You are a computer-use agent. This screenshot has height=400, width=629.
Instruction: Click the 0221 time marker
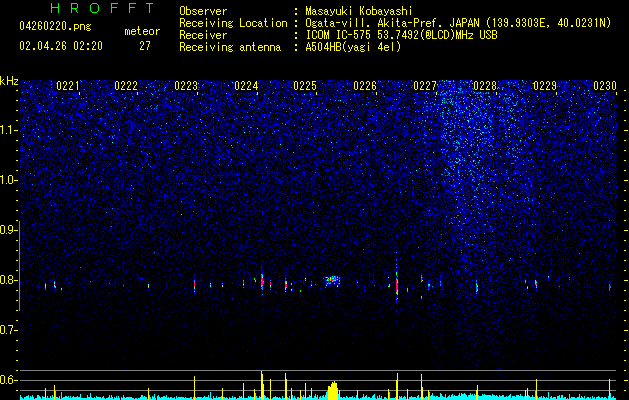pos(68,86)
